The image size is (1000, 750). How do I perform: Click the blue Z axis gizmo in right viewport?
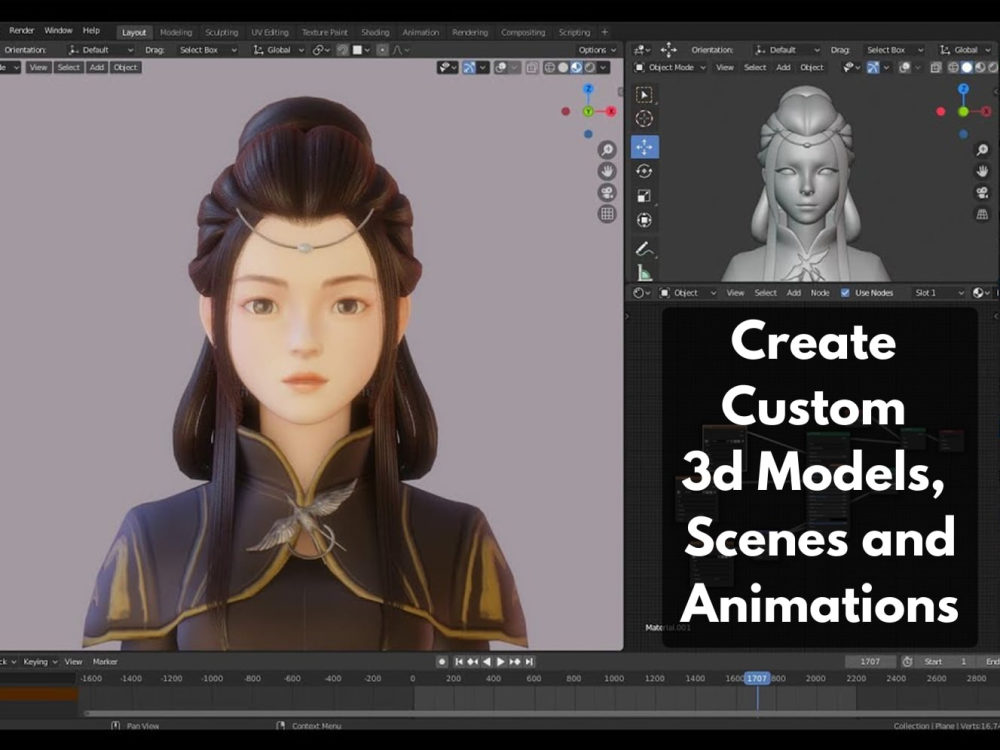(964, 89)
